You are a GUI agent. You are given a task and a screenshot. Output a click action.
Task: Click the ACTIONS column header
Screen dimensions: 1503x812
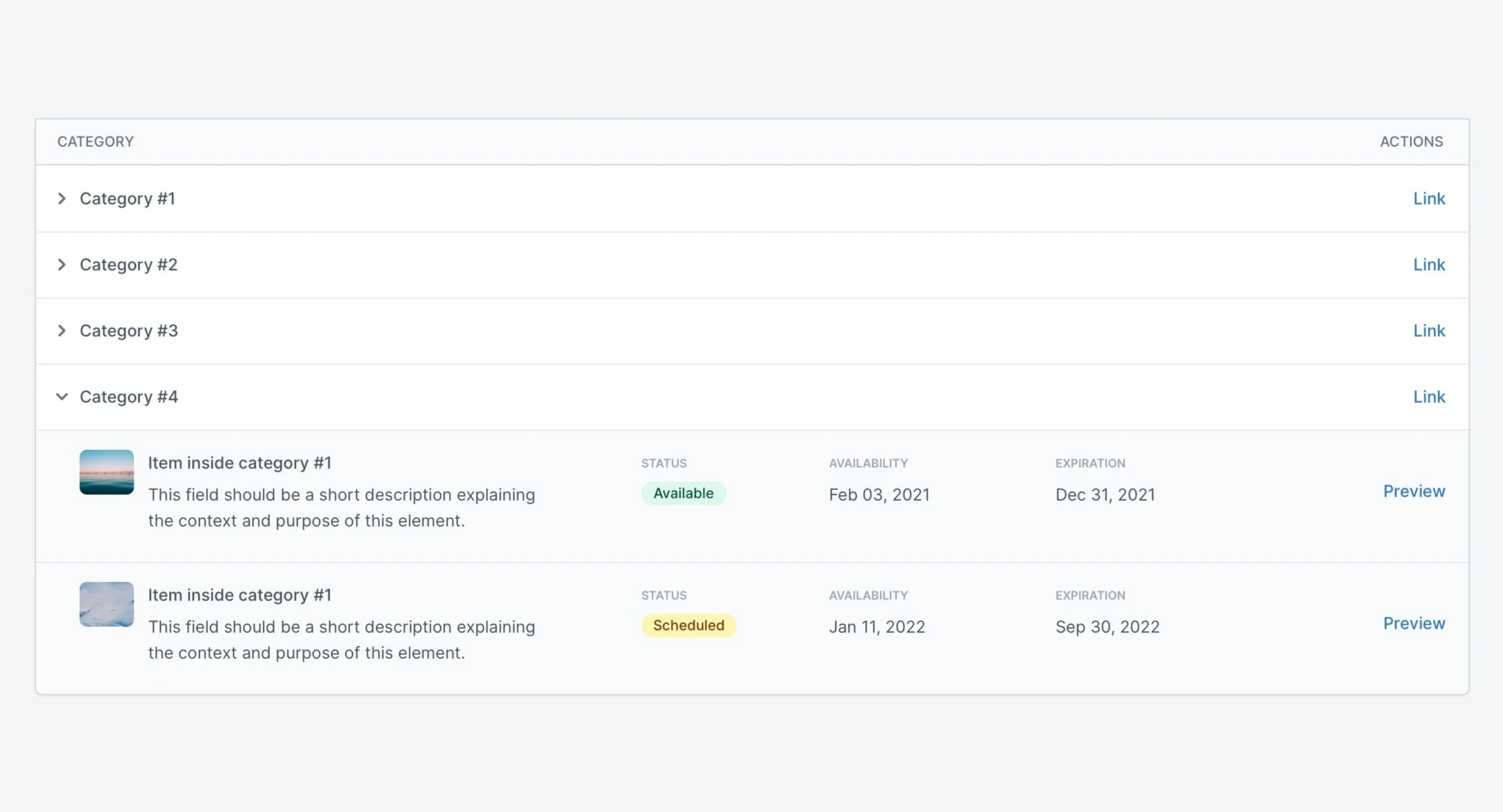pos(1411,142)
